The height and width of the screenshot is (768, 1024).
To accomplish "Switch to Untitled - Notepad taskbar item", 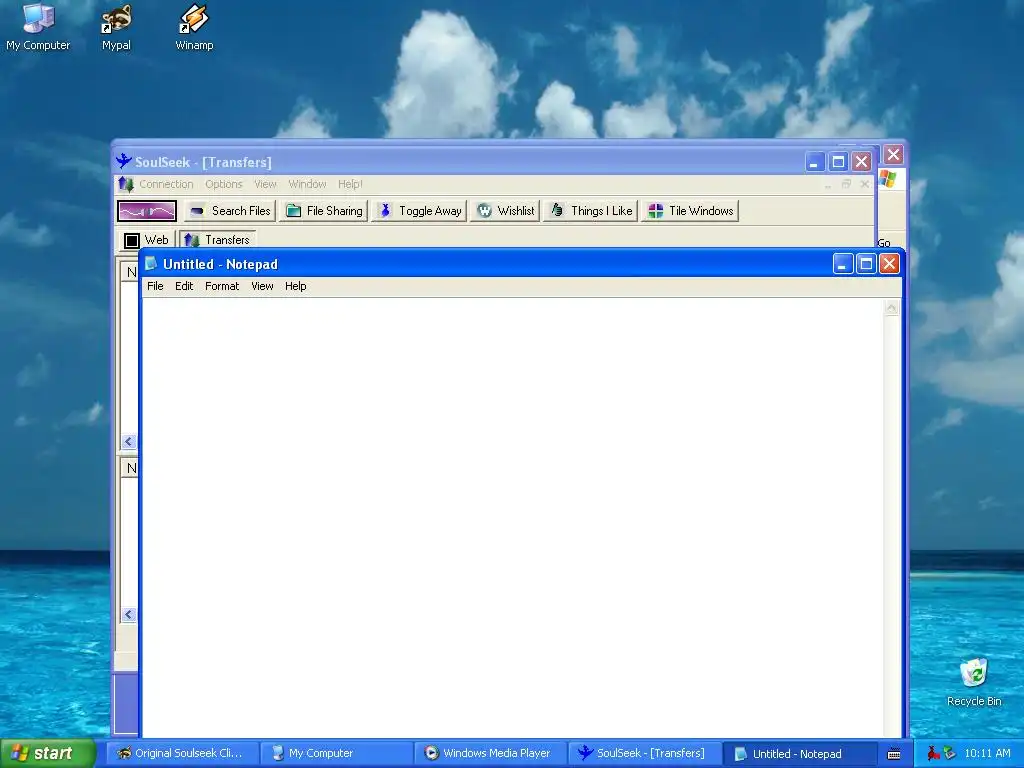I will click(799, 754).
